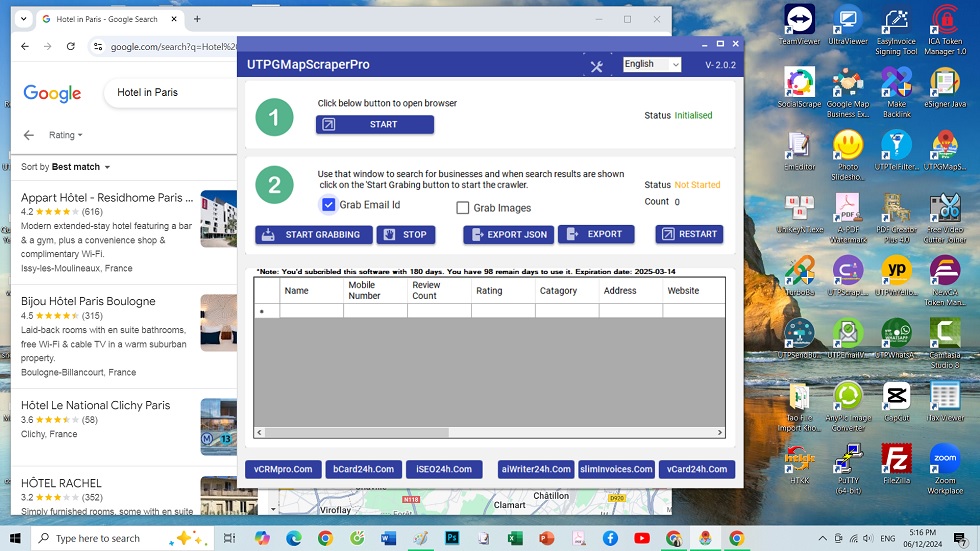Screen dimensions: 980x551
Task: Open Photoshop from the taskbar
Action: tap(451, 538)
